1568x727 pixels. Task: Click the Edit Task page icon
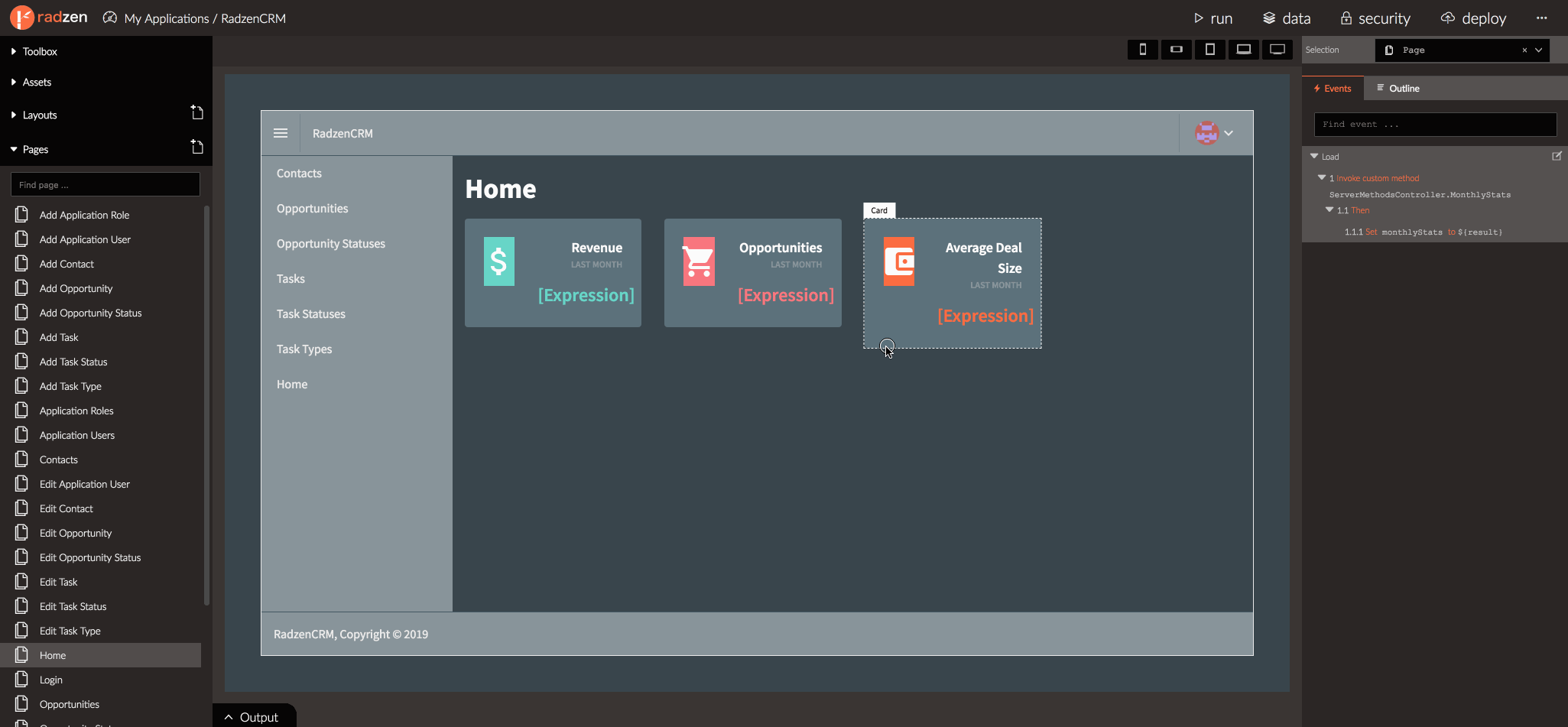point(21,582)
